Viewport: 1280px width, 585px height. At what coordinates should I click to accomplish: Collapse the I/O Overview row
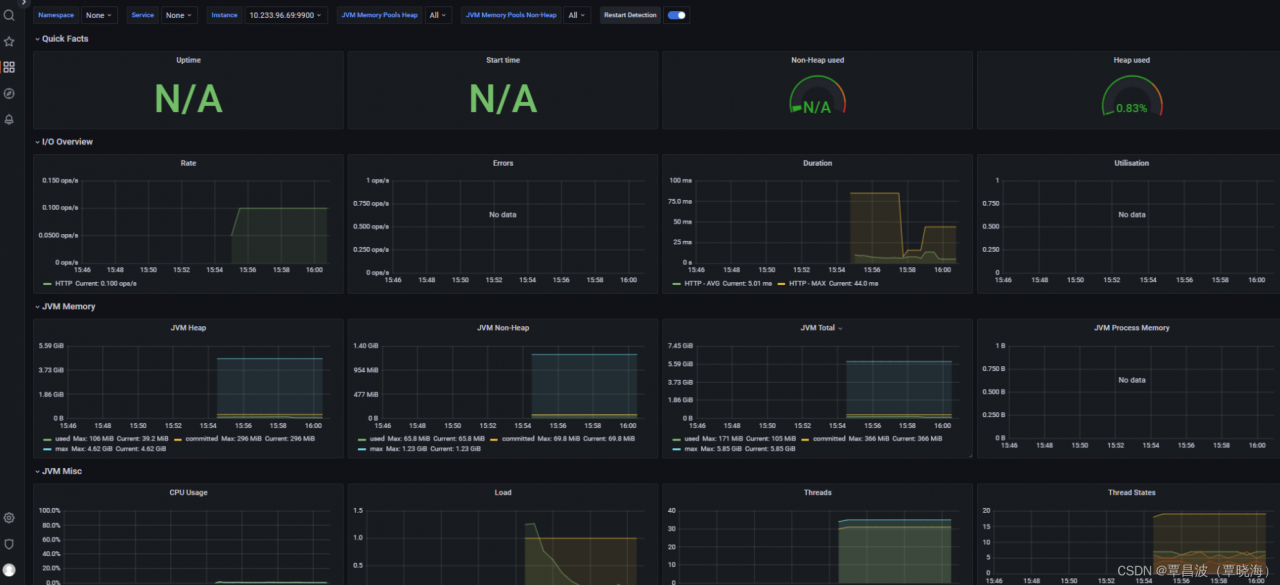click(64, 142)
